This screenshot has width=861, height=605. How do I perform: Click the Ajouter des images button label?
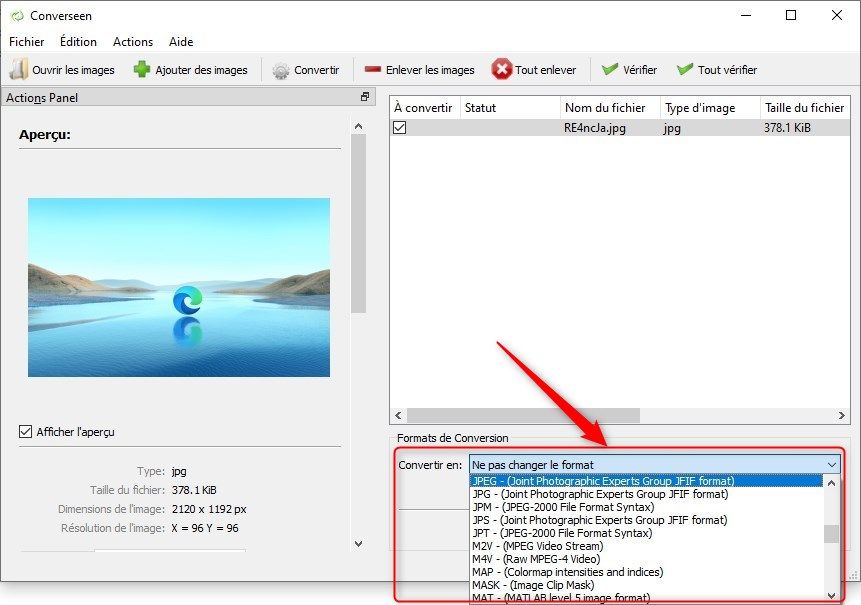[x=202, y=70]
